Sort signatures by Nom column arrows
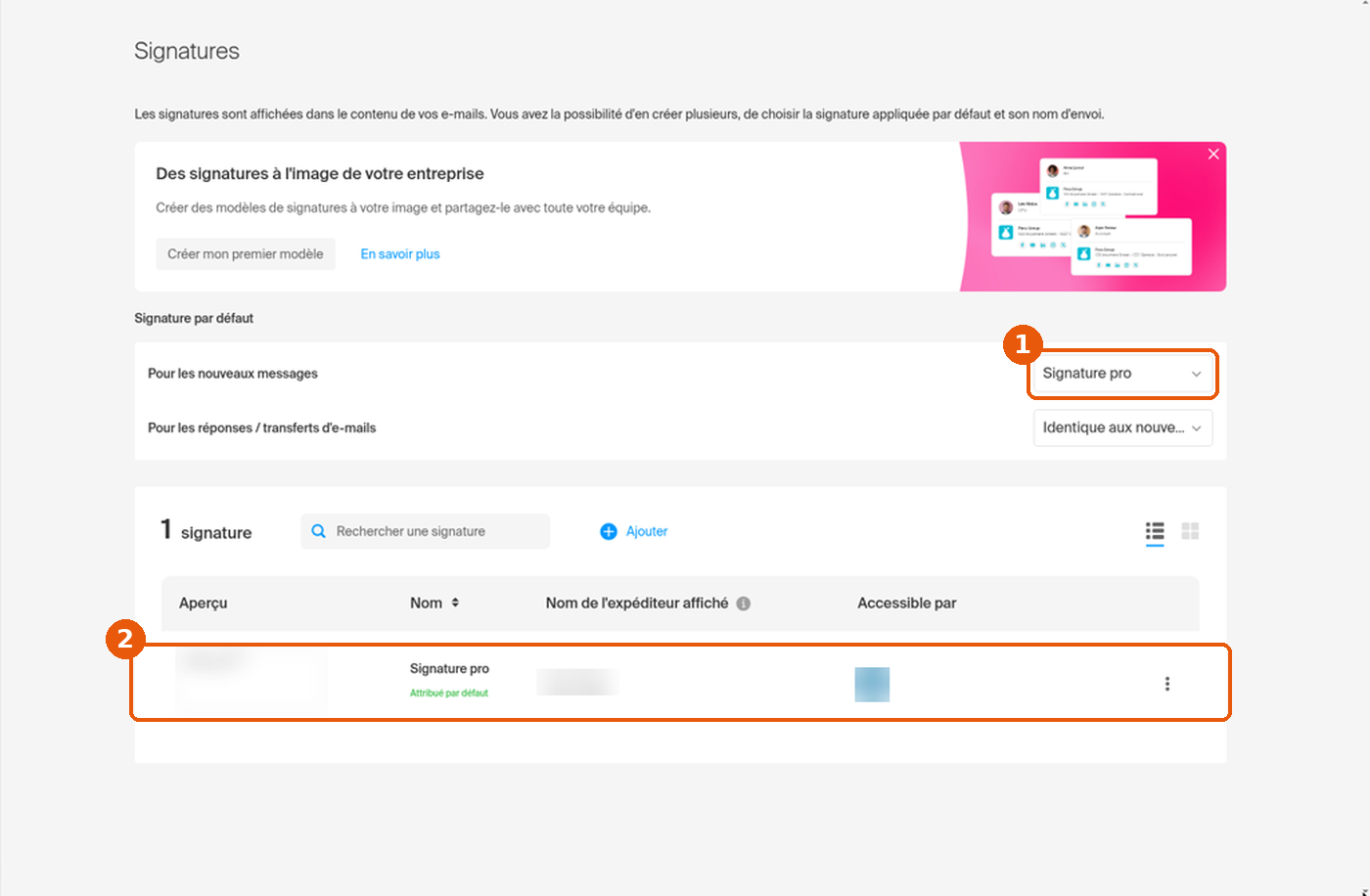This screenshot has width=1370, height=896. 455,604
